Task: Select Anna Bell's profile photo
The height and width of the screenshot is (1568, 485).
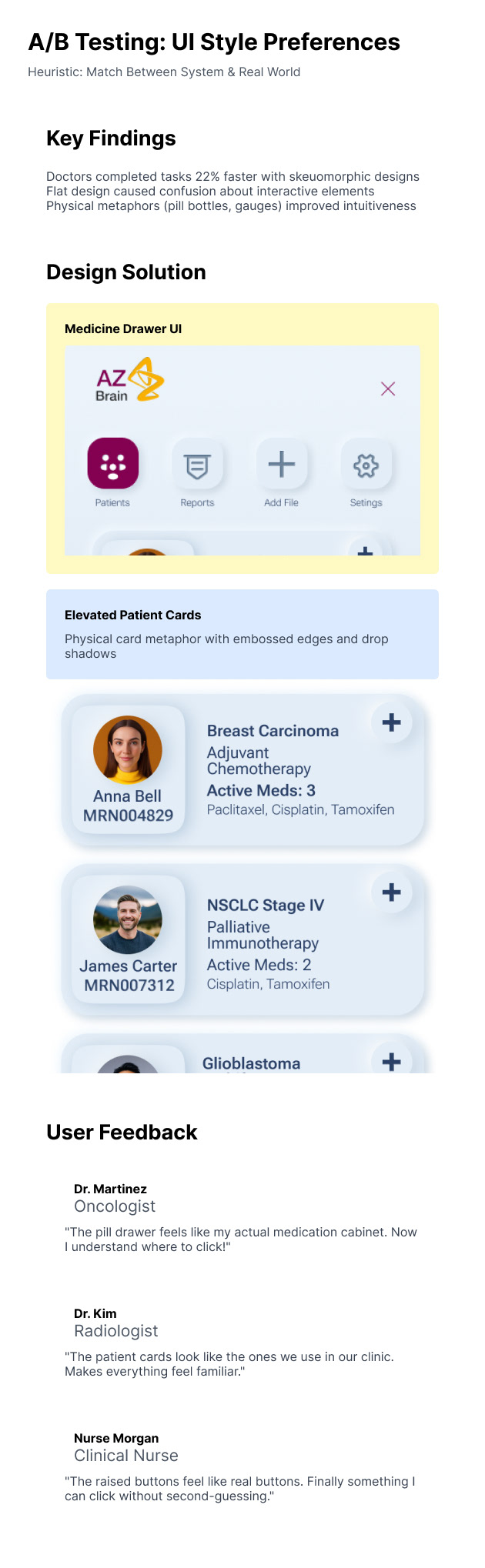Action: (x=128, y=749)
